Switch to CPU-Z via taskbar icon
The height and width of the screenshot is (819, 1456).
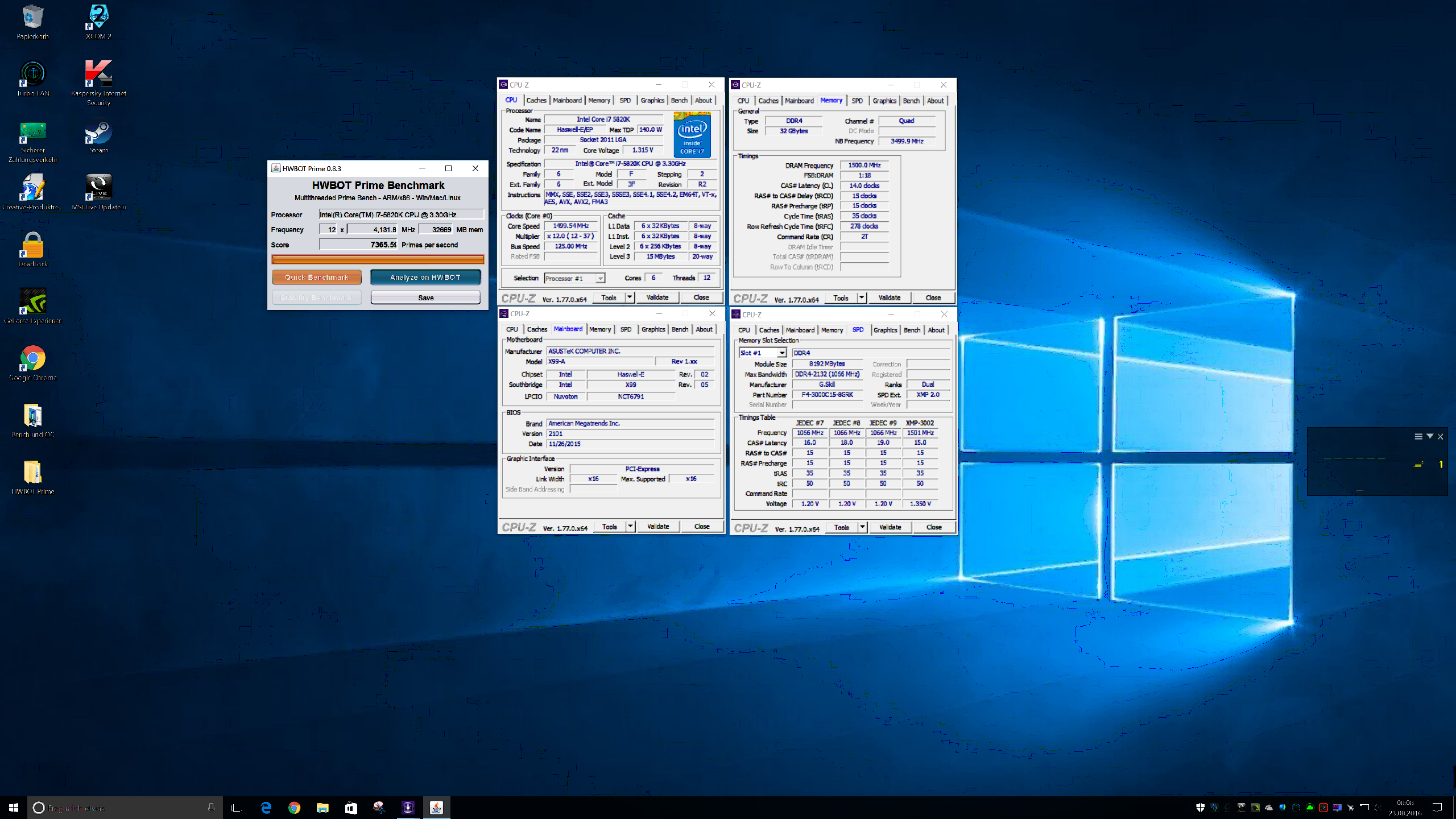pyautogui.click(x=408, y=808)
